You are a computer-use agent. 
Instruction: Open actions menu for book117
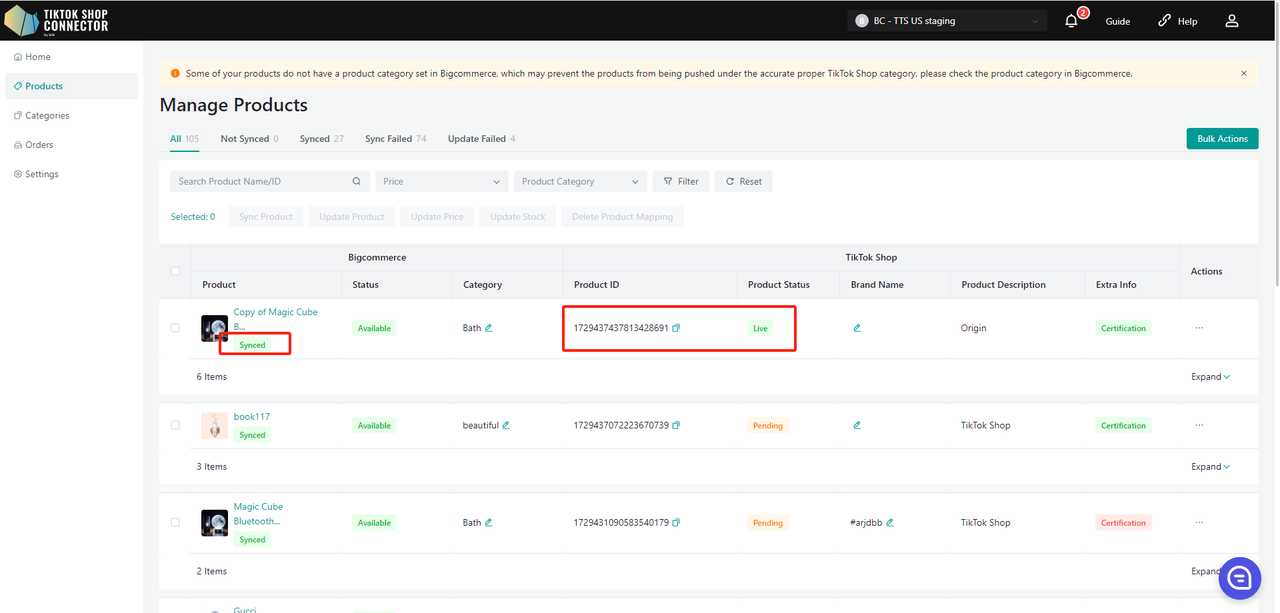1199,425
